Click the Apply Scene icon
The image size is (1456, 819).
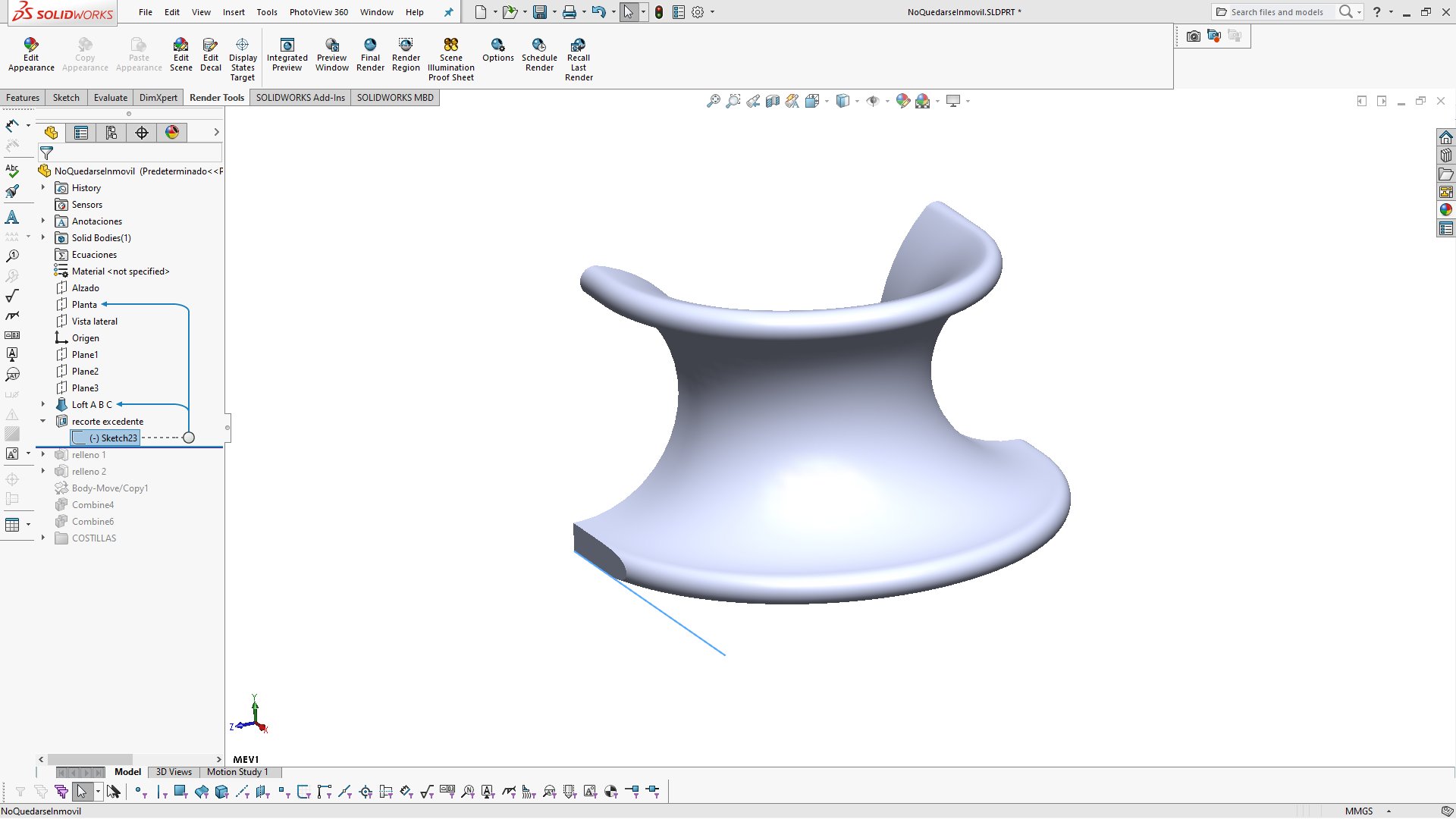pyautogui.click(x=923, y=101)
